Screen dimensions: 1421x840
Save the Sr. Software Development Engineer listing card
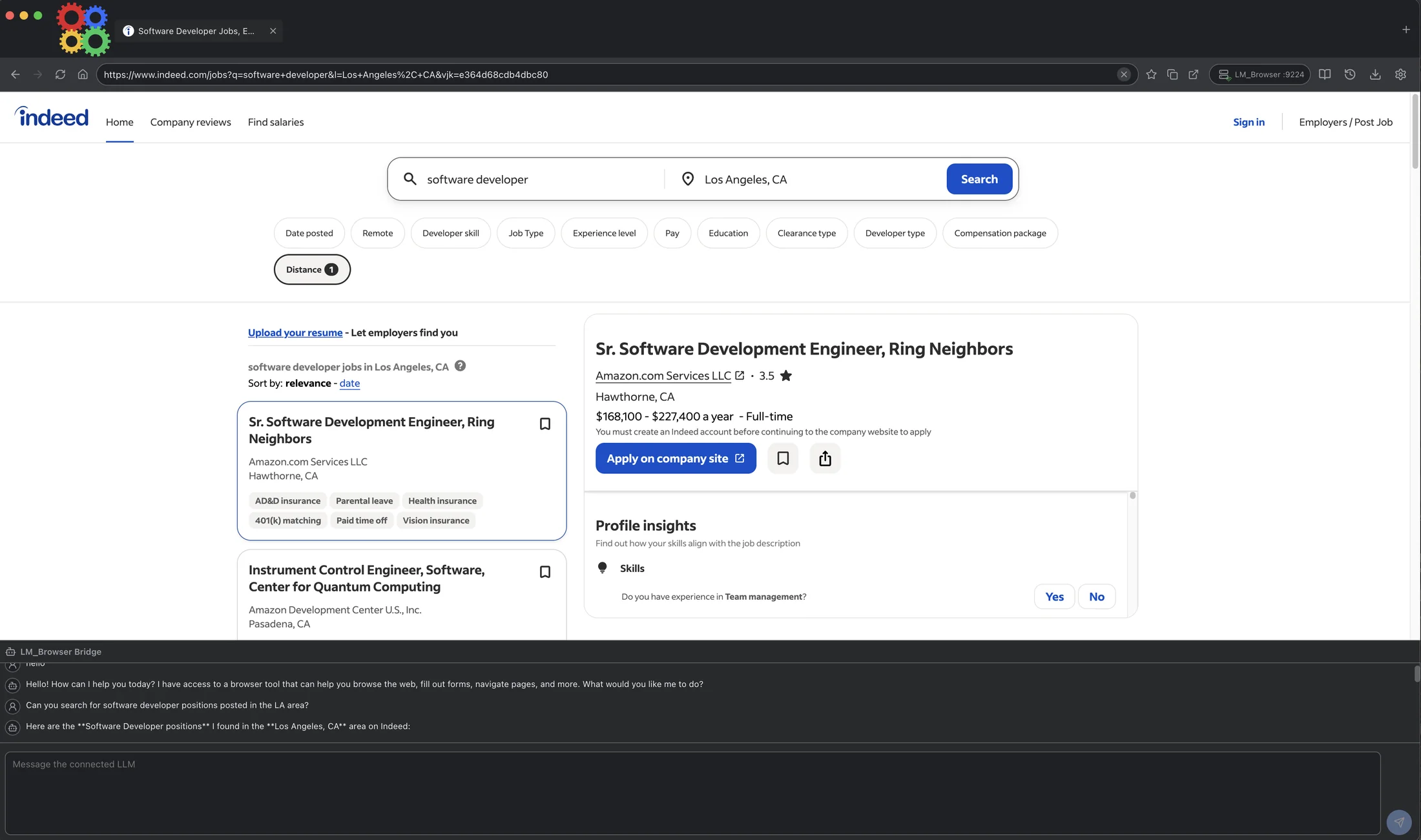(x=545, y=424)
